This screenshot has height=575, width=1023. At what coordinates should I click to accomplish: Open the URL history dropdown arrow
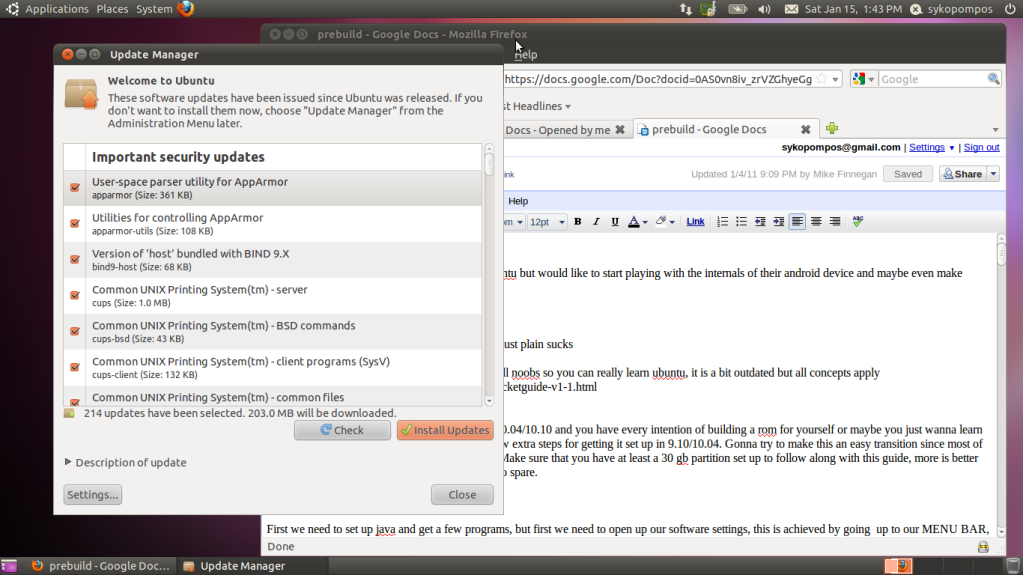coord(835,80)
